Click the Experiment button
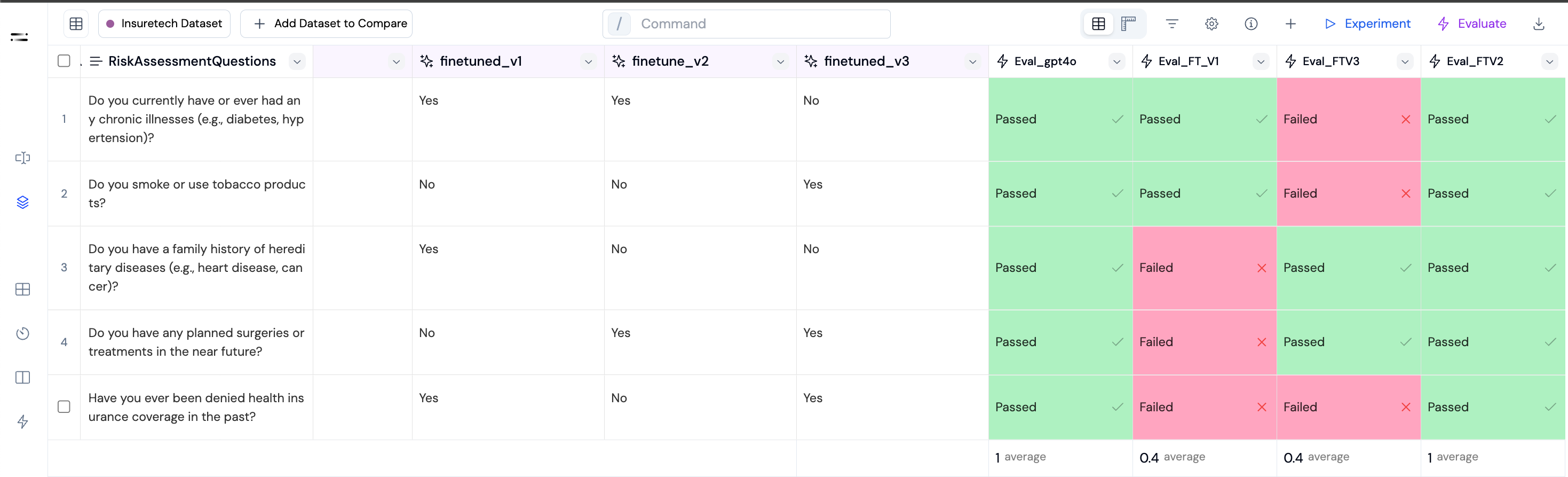Image resolution: width=1568 pixels, height=477 pixels. coord(1367,24)
